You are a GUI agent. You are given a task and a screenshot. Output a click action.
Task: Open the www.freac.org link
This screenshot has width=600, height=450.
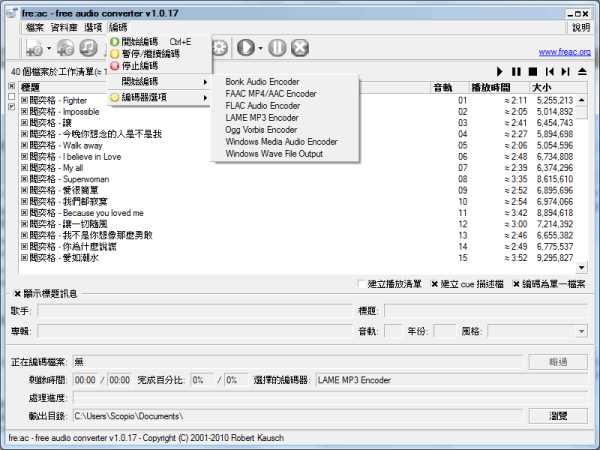[564, 52]
